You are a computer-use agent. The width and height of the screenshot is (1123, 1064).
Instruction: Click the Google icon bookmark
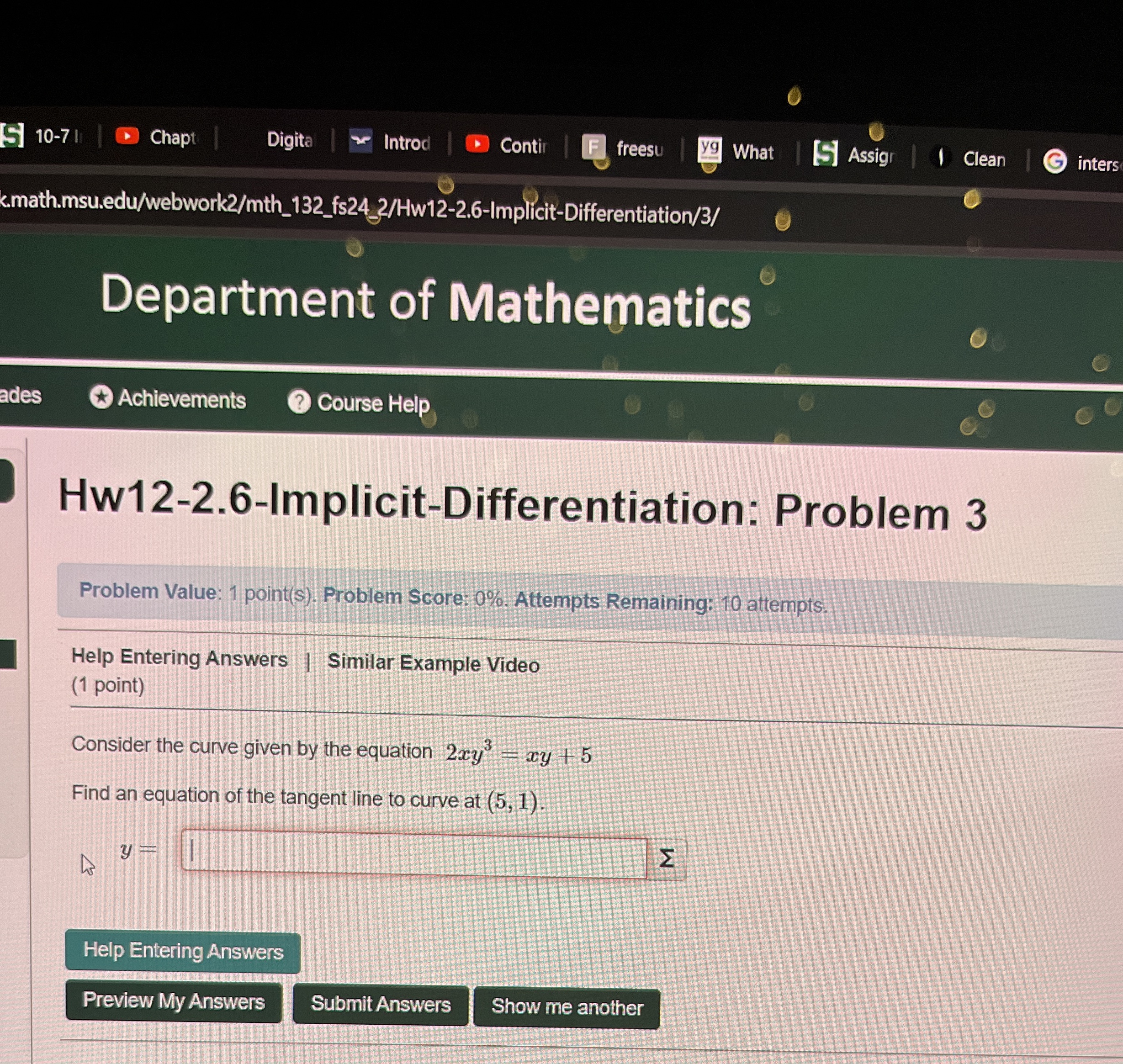(x=1054, y=162)
